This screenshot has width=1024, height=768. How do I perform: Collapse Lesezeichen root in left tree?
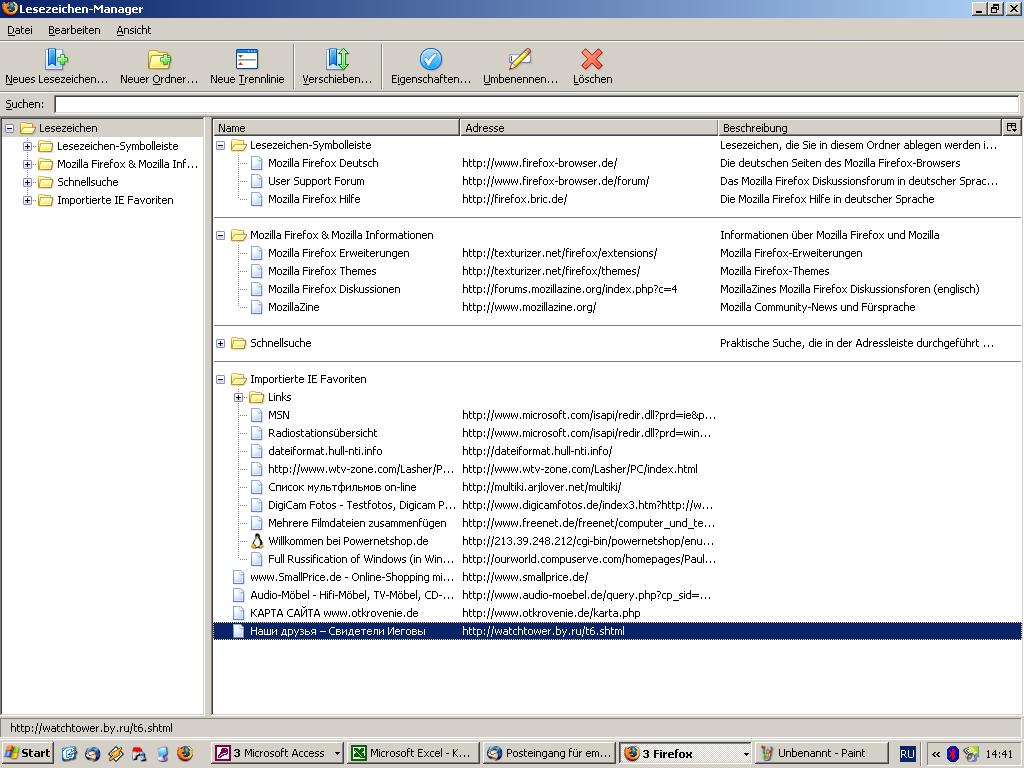click(x=9, y=128)
